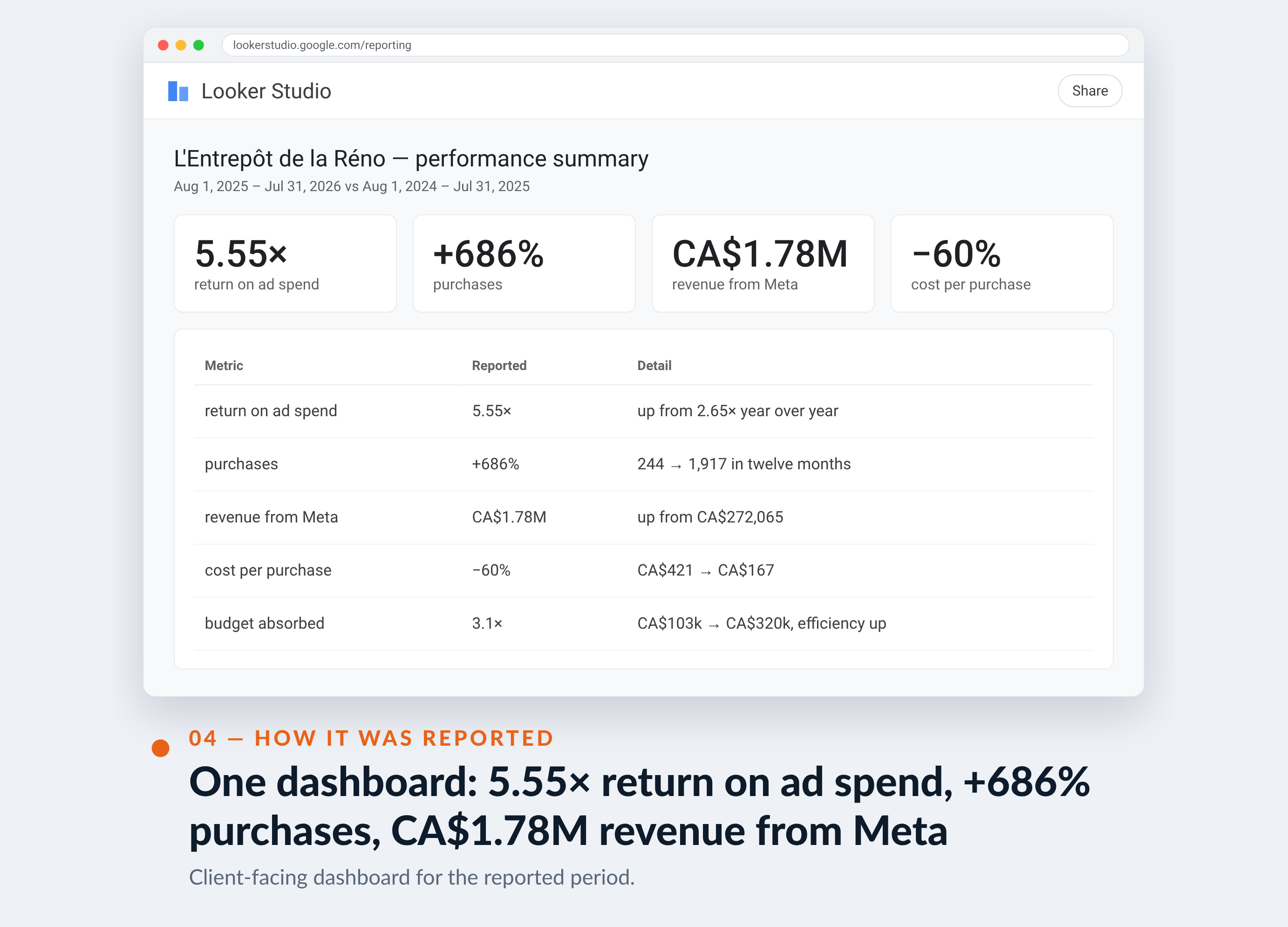The image size is (1288, 927).
Task: Click the Detail column header
Action: click(654, 365)
